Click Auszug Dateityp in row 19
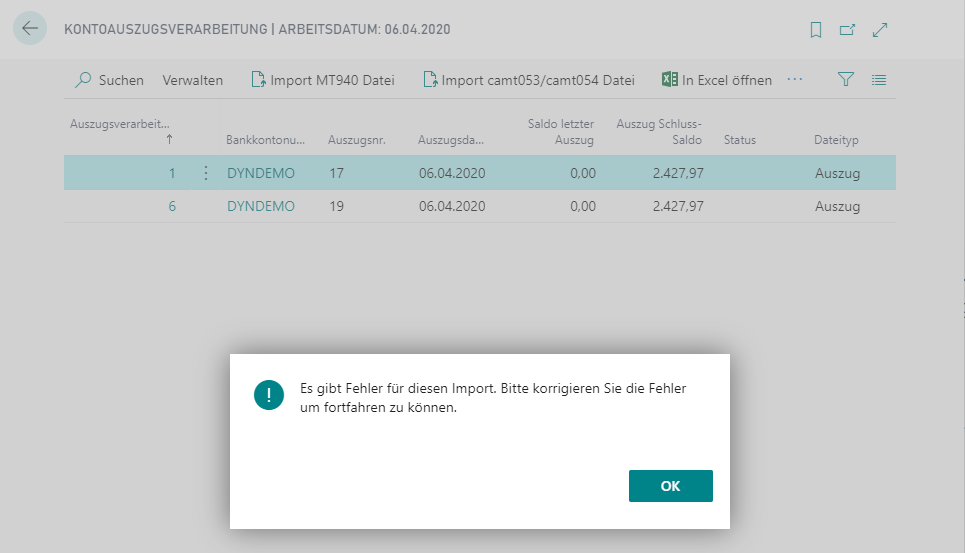Screen dimensions: 965x553 coord(838,206)
